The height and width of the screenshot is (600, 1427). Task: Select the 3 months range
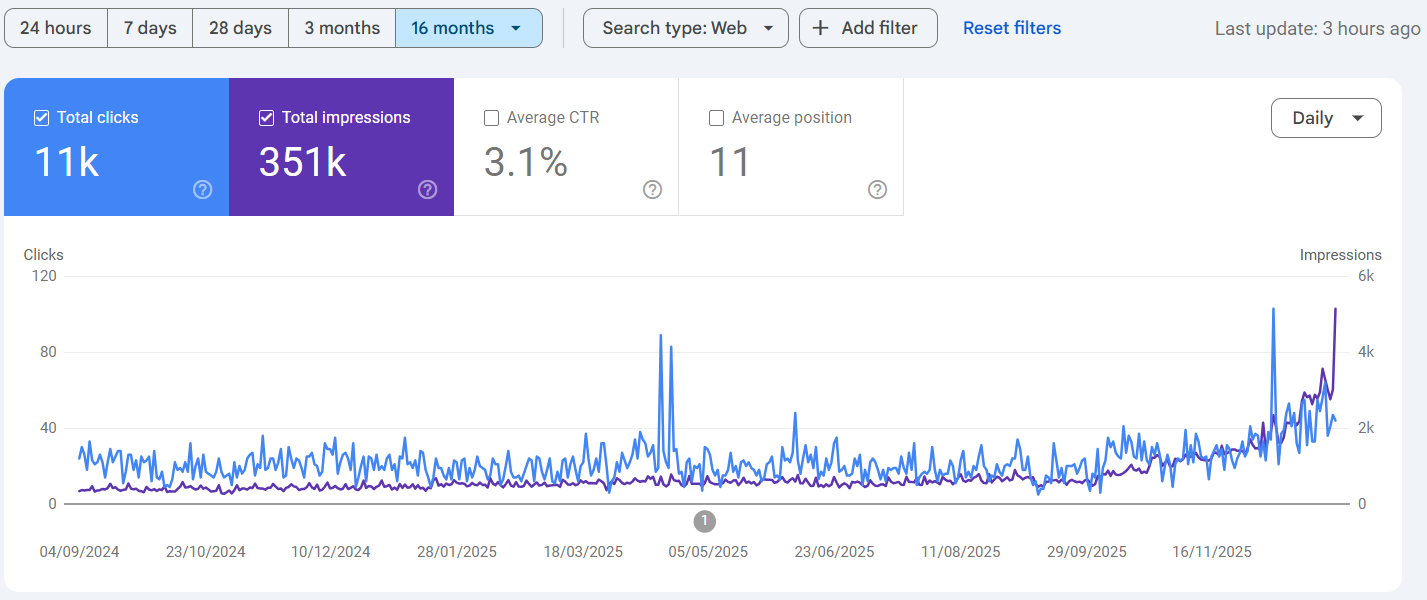pyautogui.click(x=341, y=28)
